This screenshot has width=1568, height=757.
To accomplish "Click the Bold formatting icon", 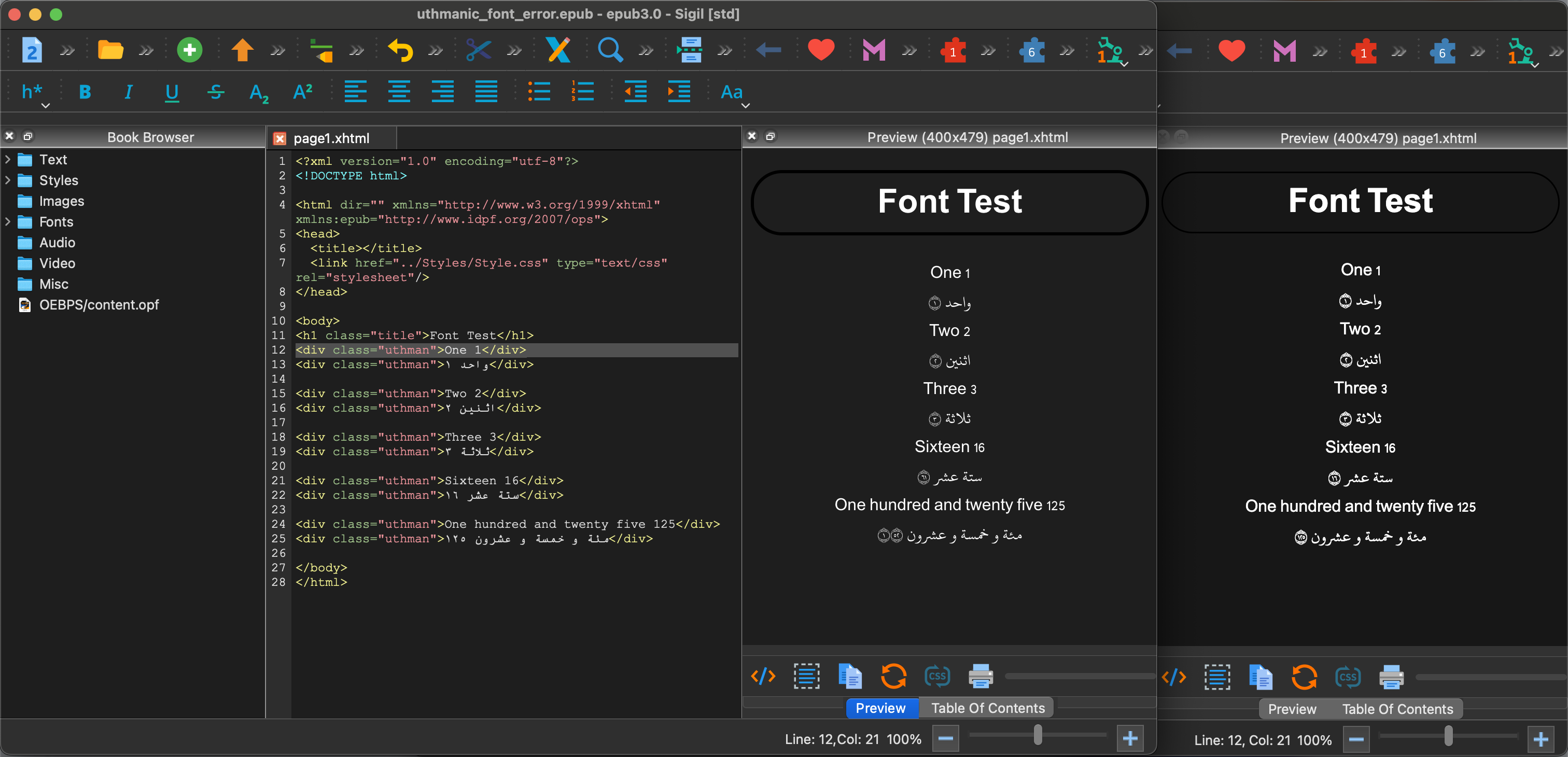I will (85, 92).
